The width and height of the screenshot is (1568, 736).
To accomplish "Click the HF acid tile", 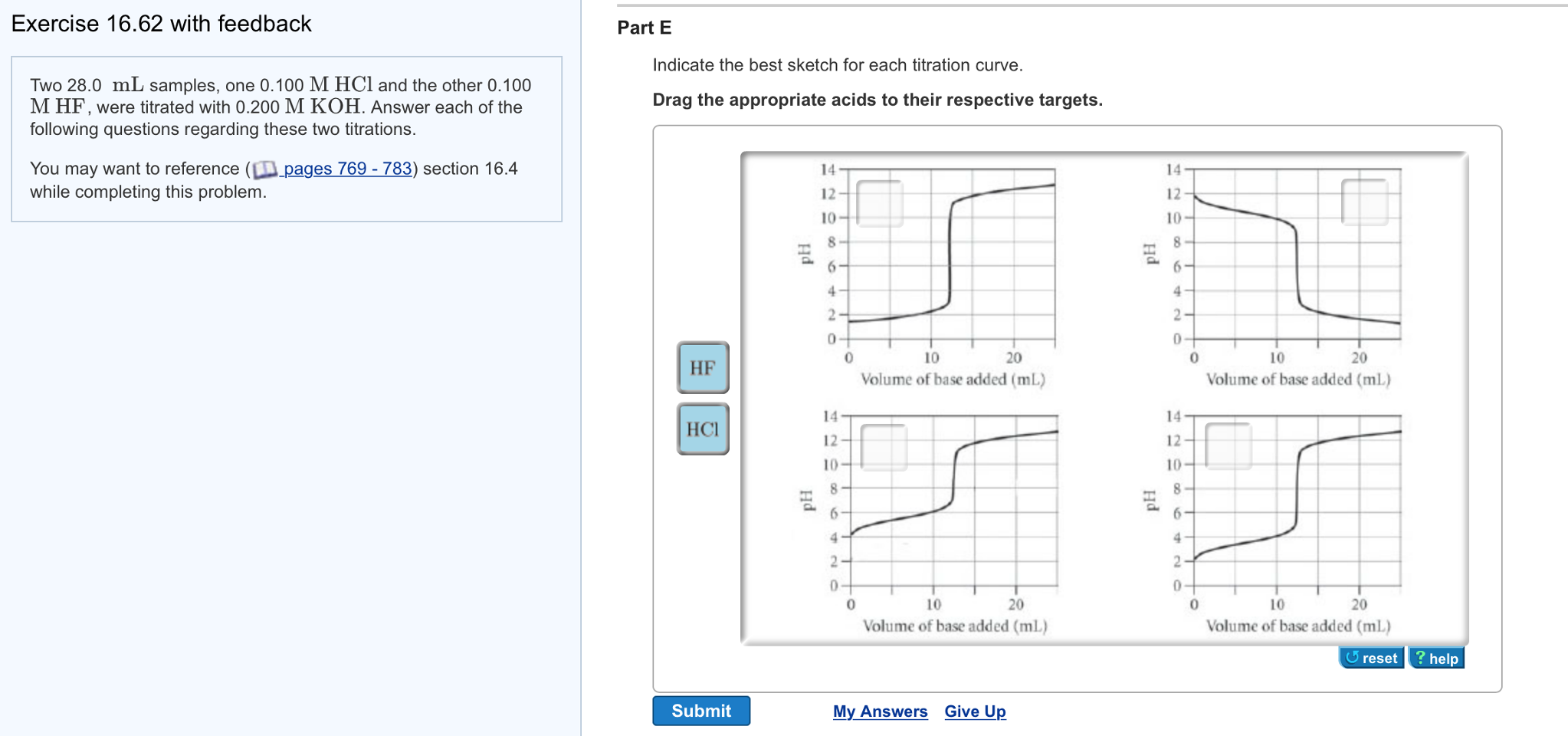I will 702,368.
